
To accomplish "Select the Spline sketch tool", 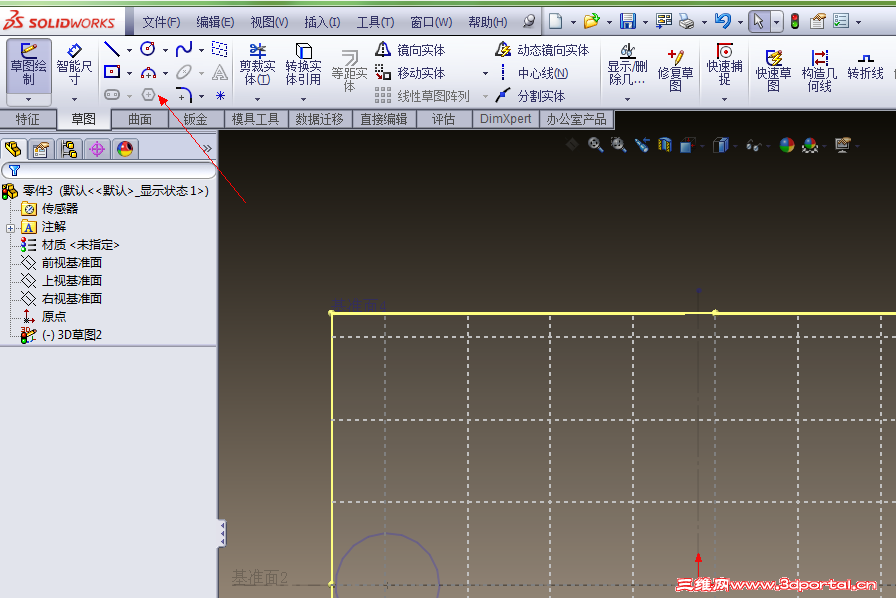I will pyautogui.click(x=184, y=49).
